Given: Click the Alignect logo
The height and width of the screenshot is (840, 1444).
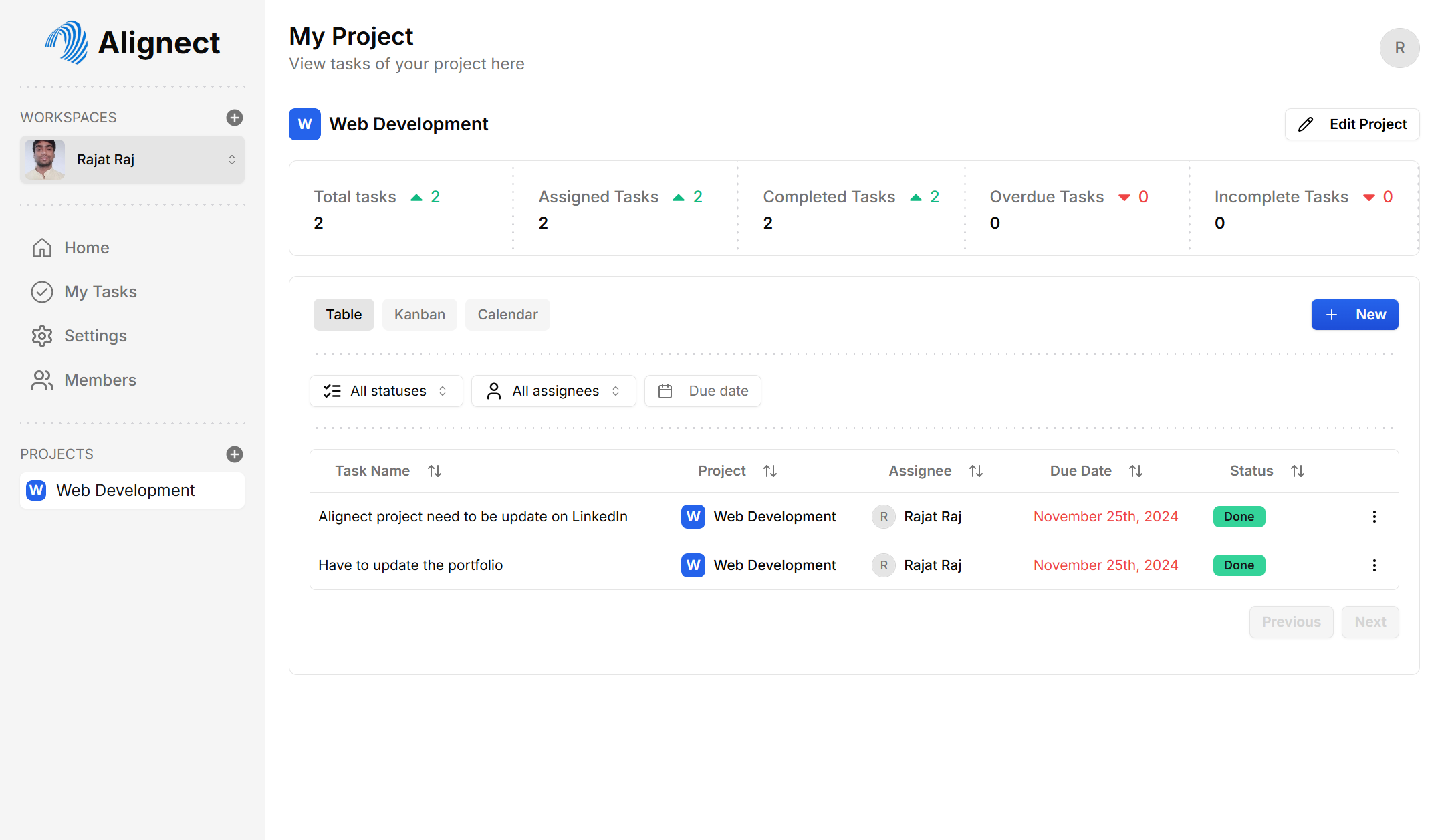Looking at the screenshot, I should pyautogui.click(x=132, y=43).
